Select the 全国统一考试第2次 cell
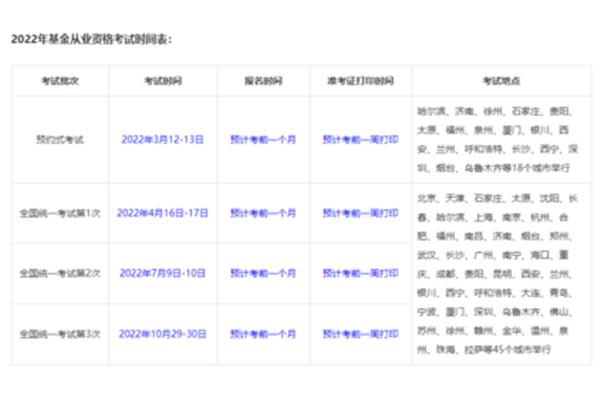 point(60,273)
